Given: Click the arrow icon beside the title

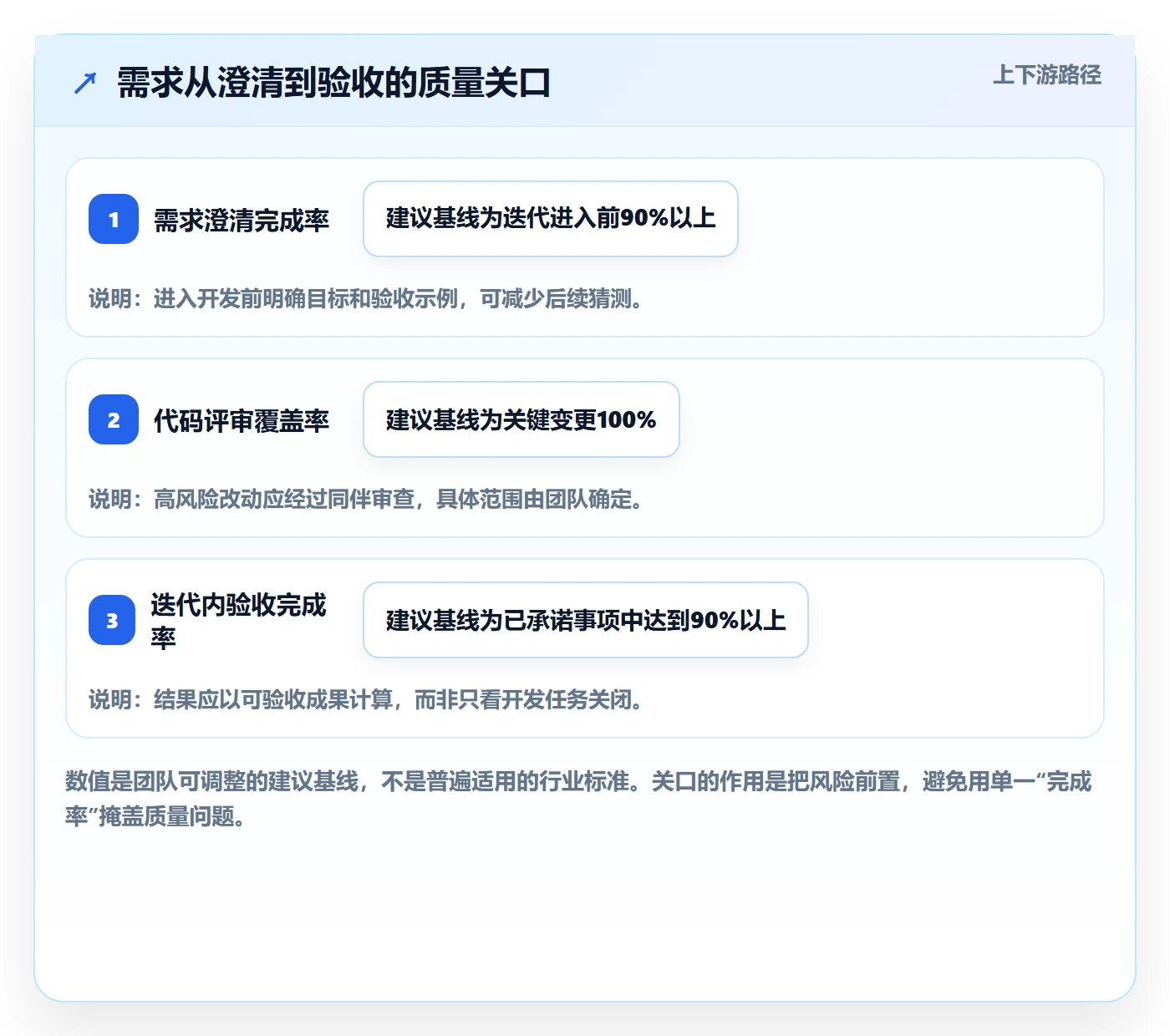Looking at the screenshot, I should (x=85, y=83).
